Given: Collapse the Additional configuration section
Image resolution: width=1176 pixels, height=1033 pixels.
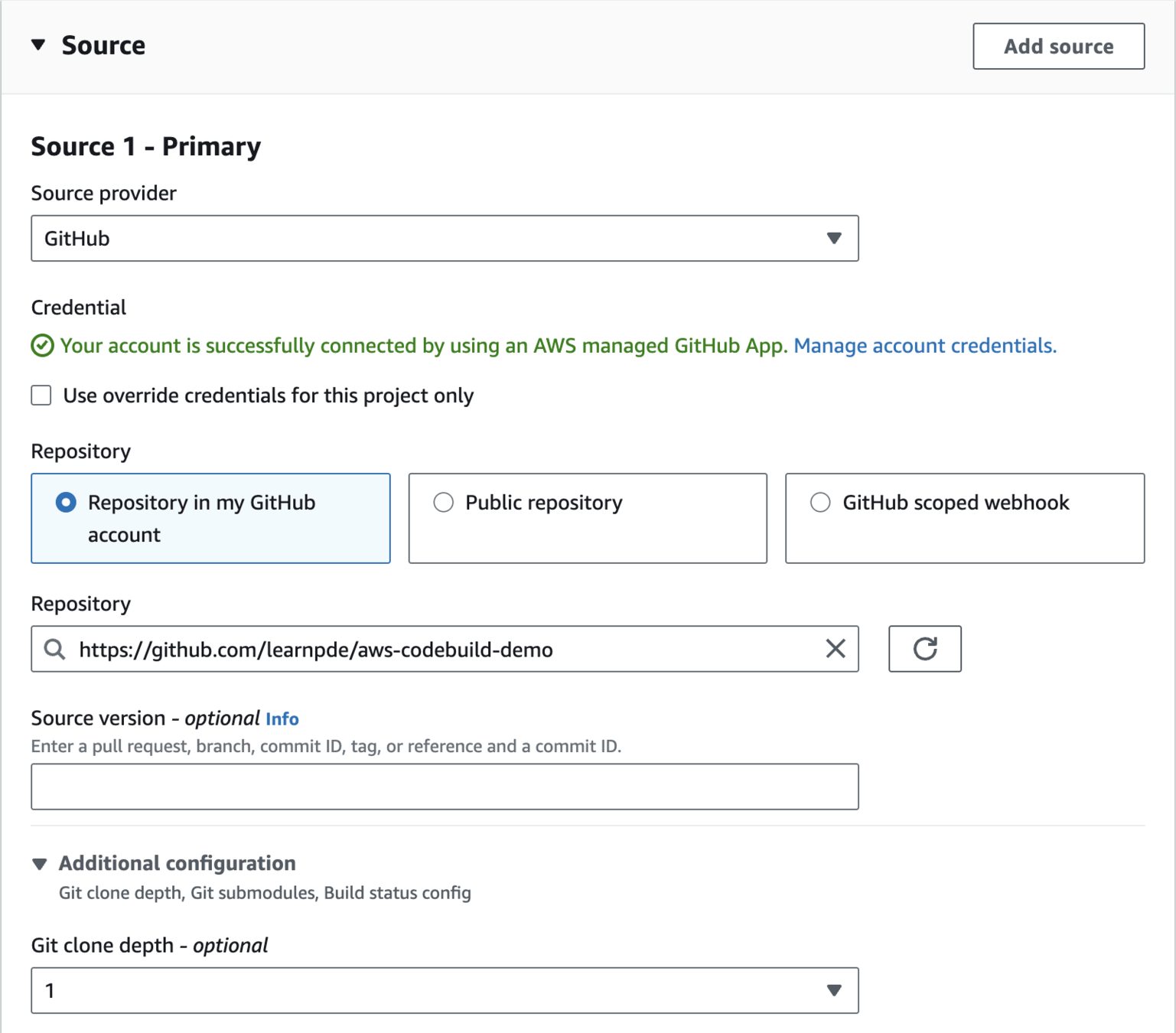Looking at the screenshot, I should point(40,864).
